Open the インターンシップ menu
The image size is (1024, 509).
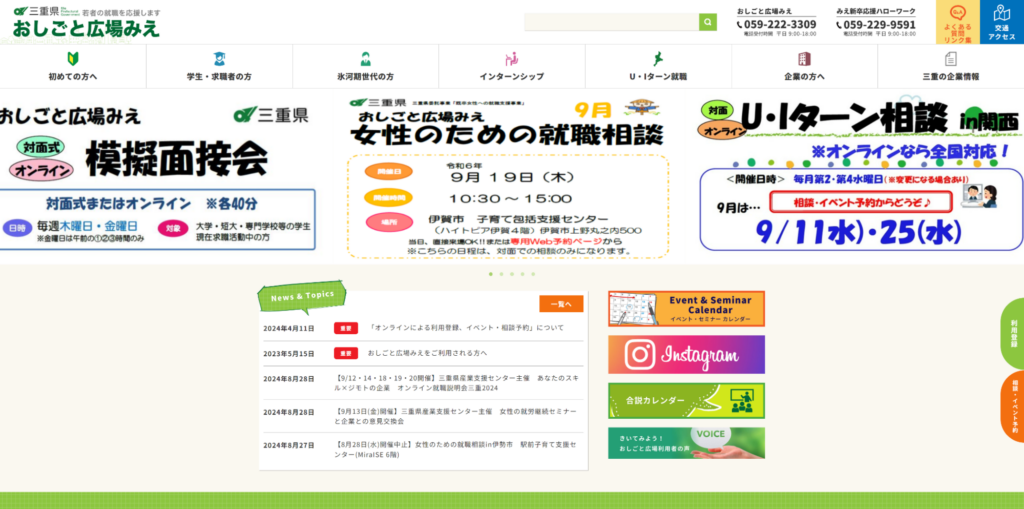tap(512, 67)
